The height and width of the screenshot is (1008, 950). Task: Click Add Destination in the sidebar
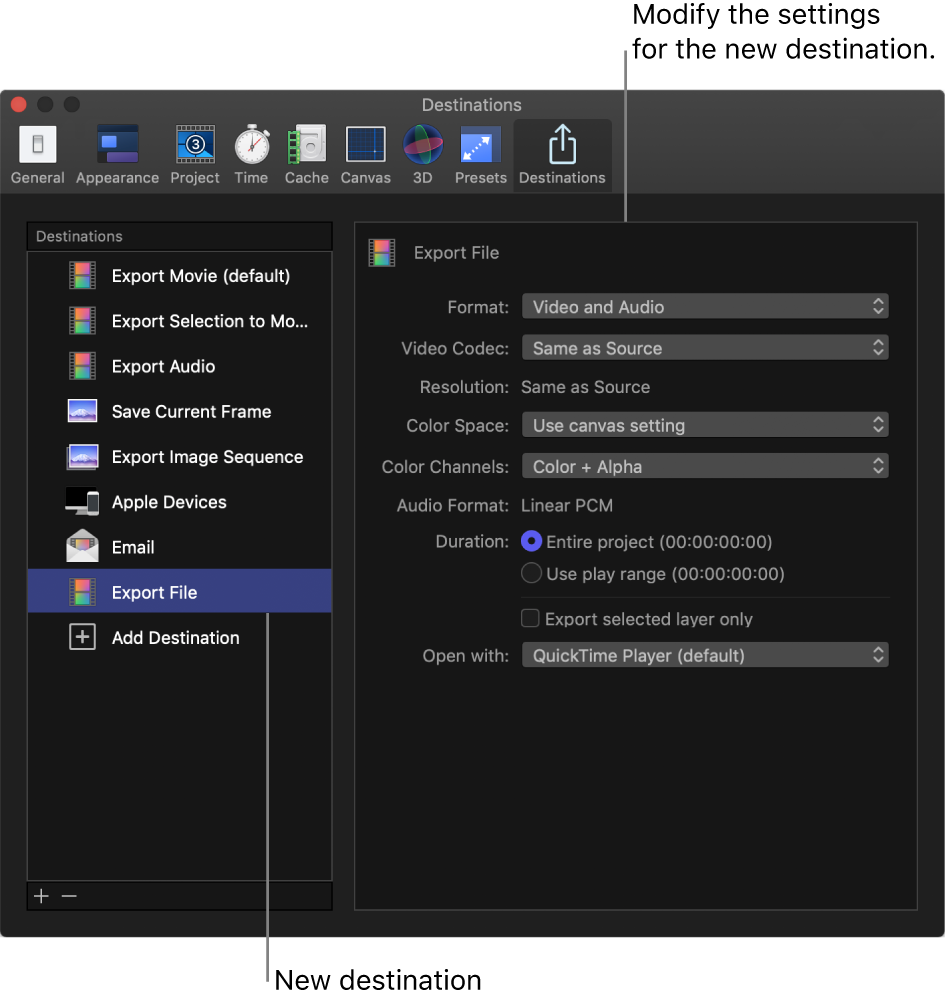[x=175, y=637]
